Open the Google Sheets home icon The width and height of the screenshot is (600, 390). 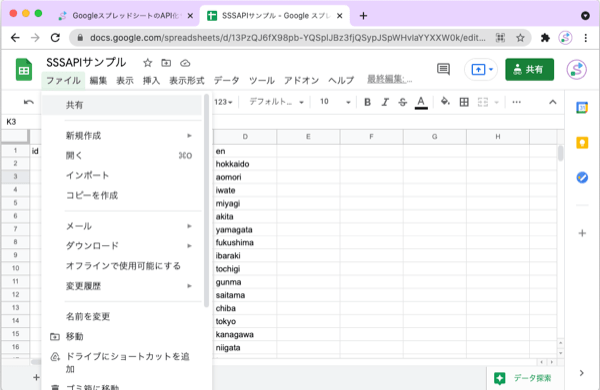[24, 70]
